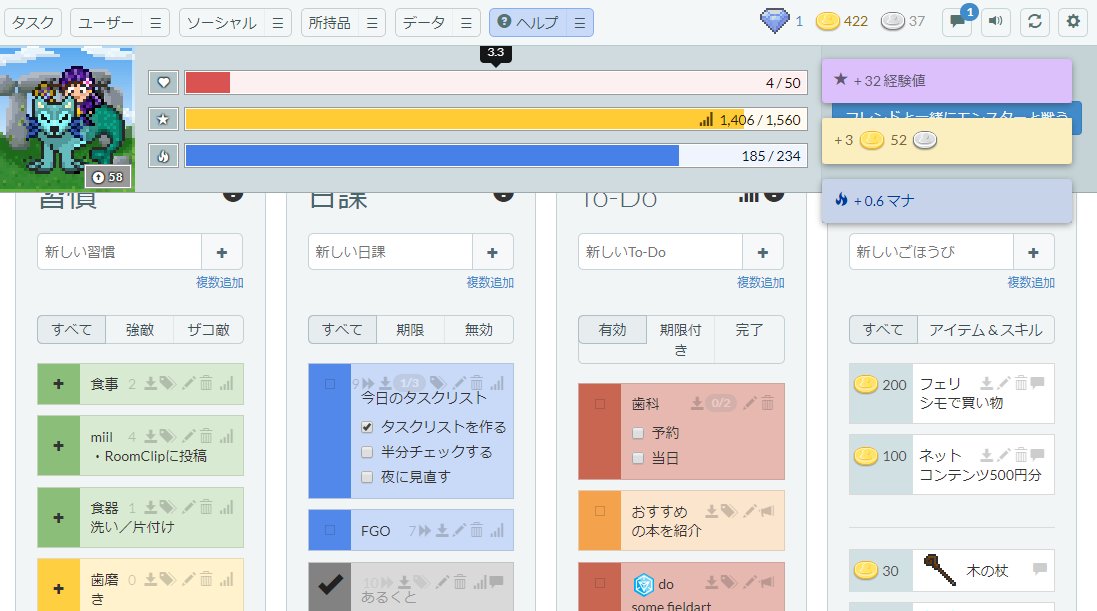The width and height of the screenshot is (1097, 611).
Task: Edit the 歯科 to-do with pencil icon
Action: click(749, 403)
